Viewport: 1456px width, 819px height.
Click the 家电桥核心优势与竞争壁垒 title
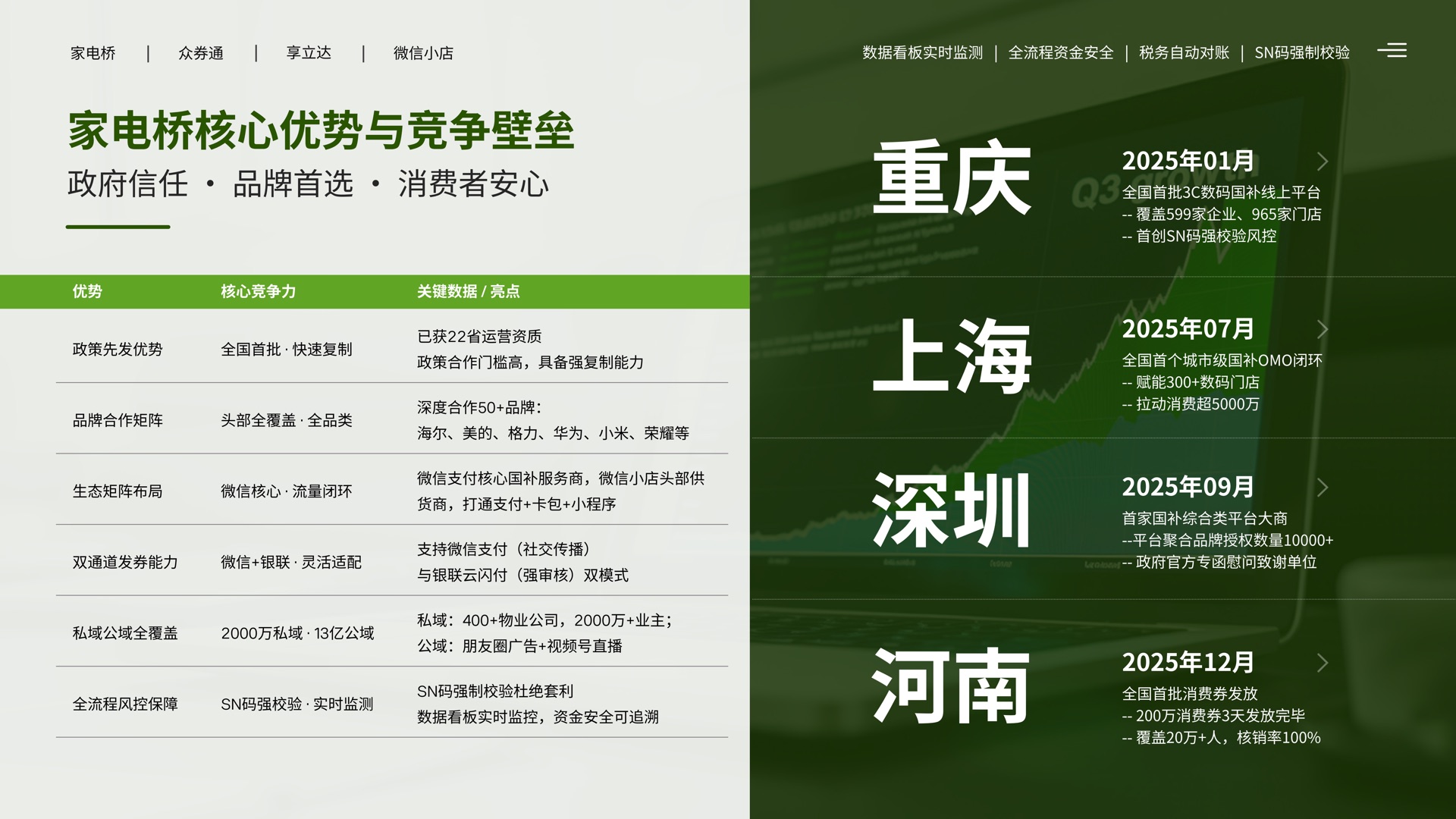coord(321,130)
